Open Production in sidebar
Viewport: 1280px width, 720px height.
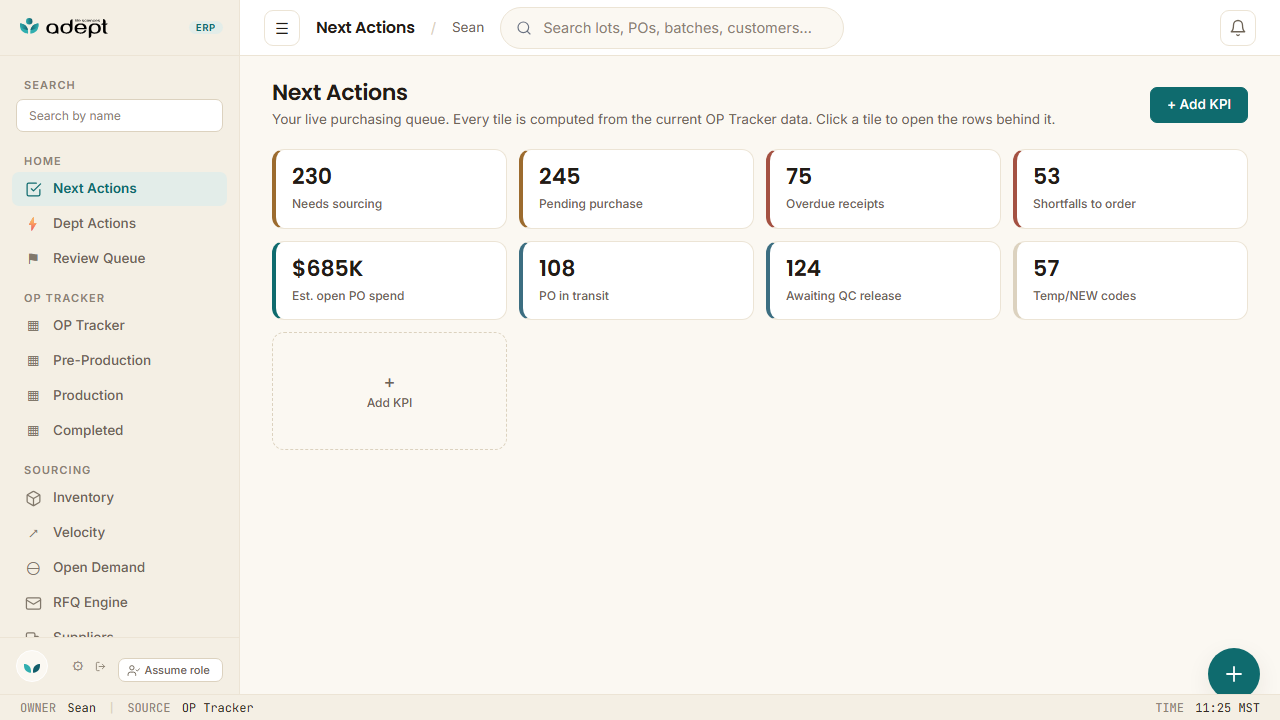[120, 396]
